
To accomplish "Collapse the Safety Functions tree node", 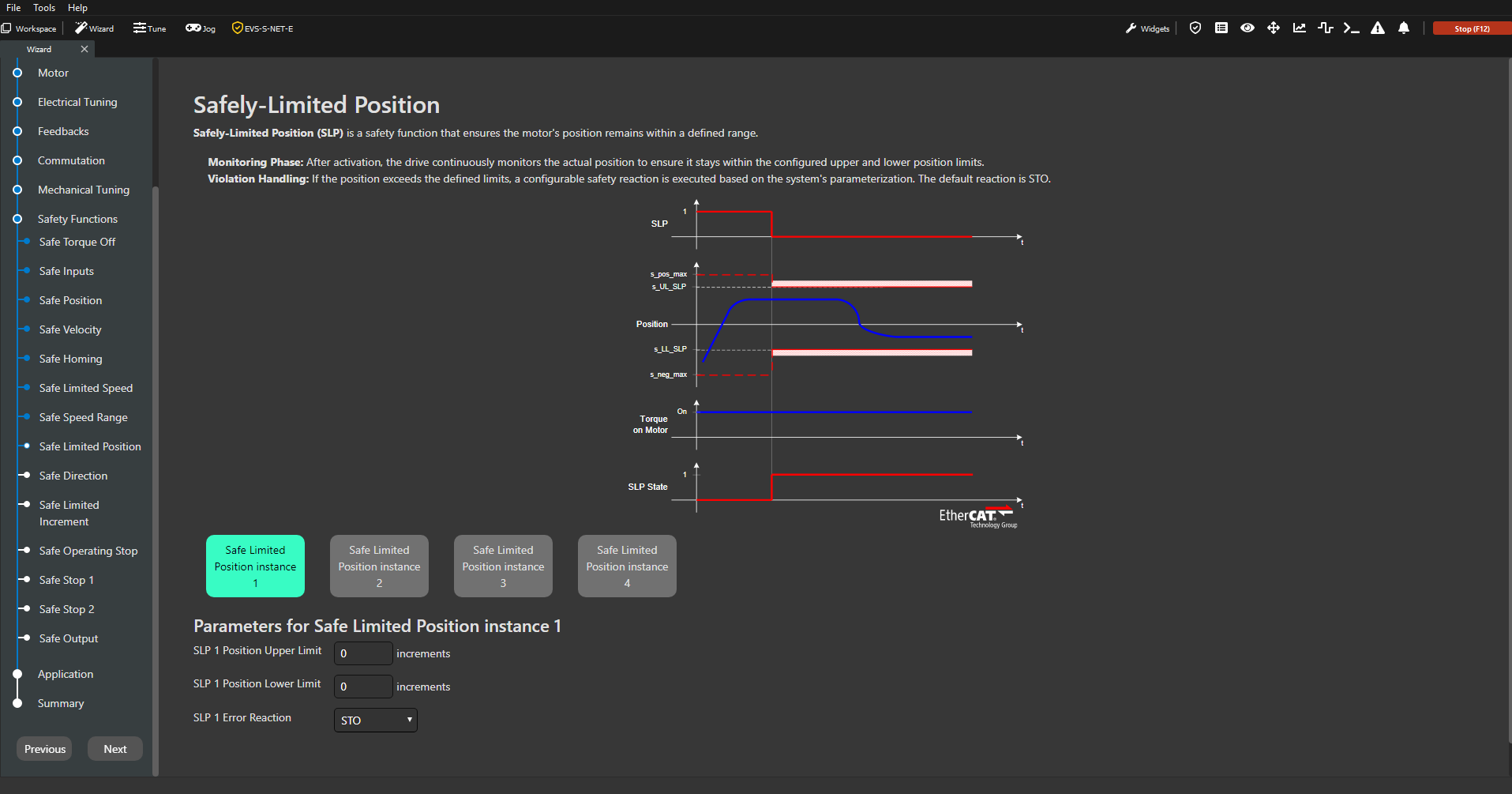I will coord(17,219).
